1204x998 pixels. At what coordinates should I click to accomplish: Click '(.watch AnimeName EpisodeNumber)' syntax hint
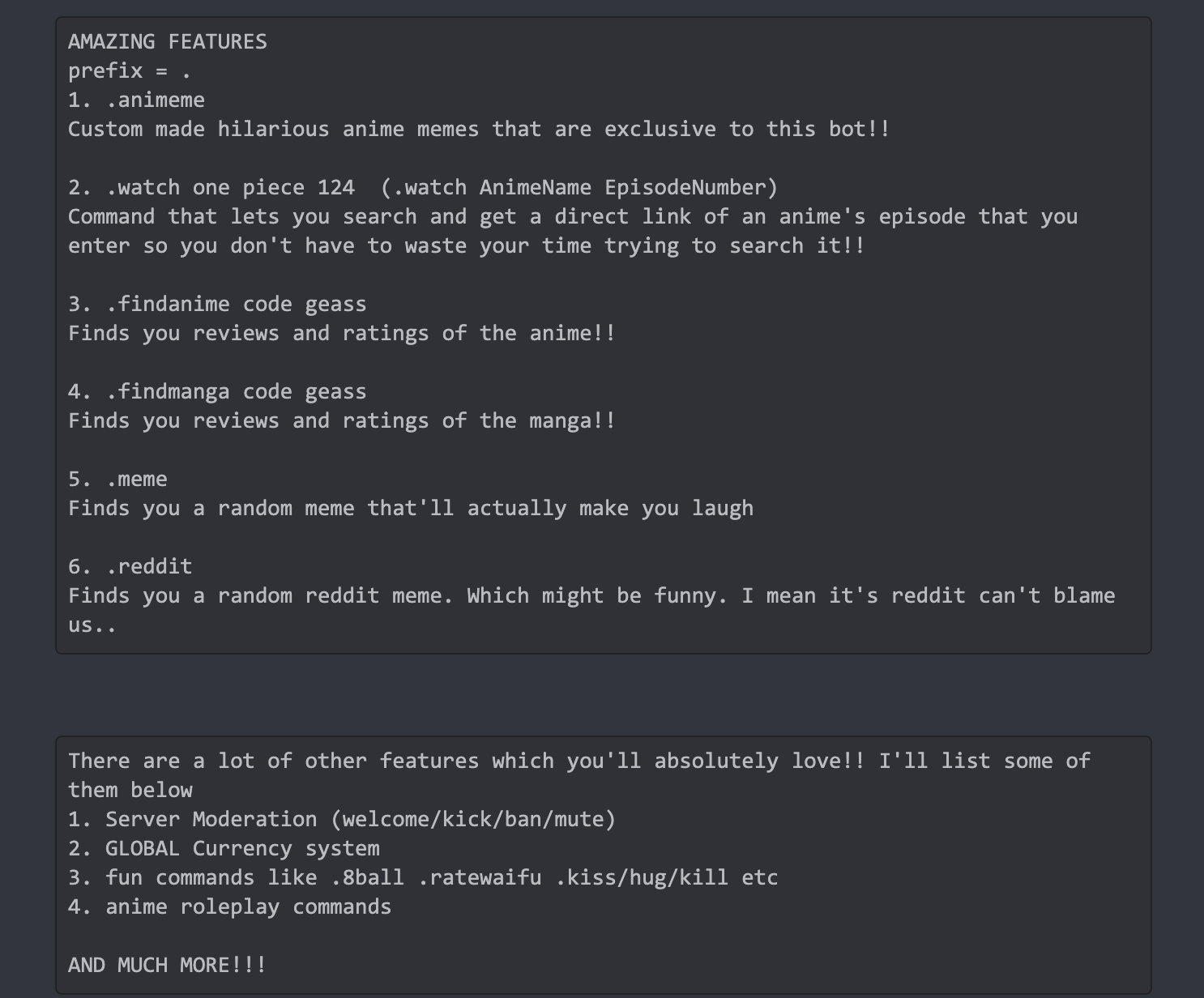point(579,187)
